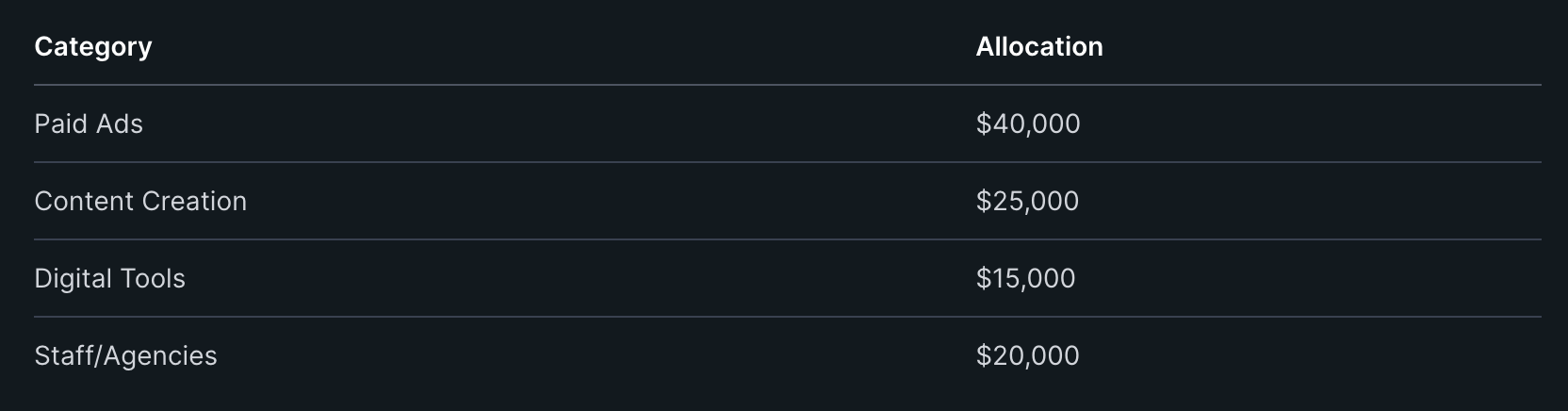The width and height of the screenshot is (1568, 411).
Task: Click the word Digital in third row
Action: click(x=73, y=279)
